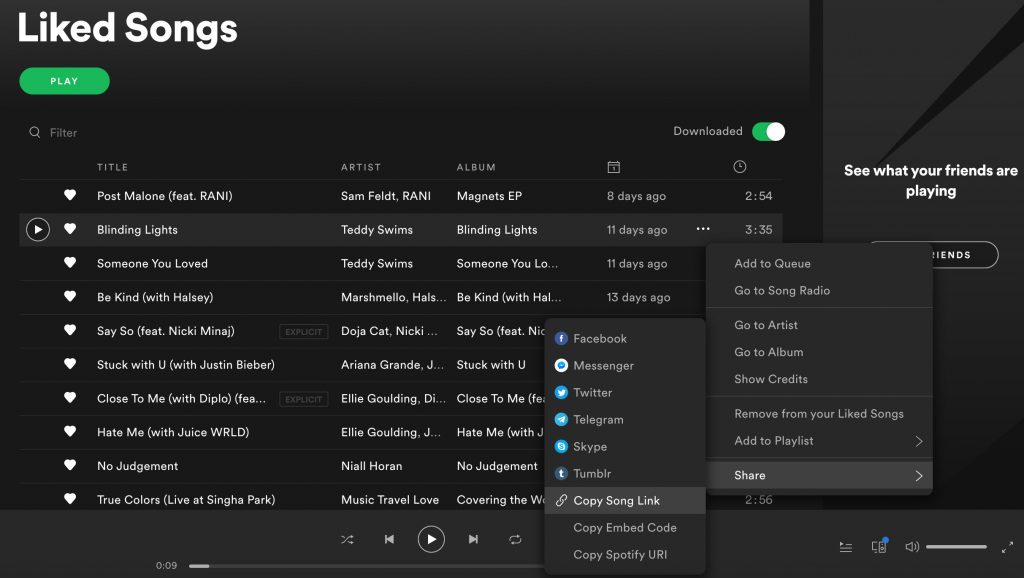Turn off the Downloaded switch

pyautogui.click(x=768, y=131)
